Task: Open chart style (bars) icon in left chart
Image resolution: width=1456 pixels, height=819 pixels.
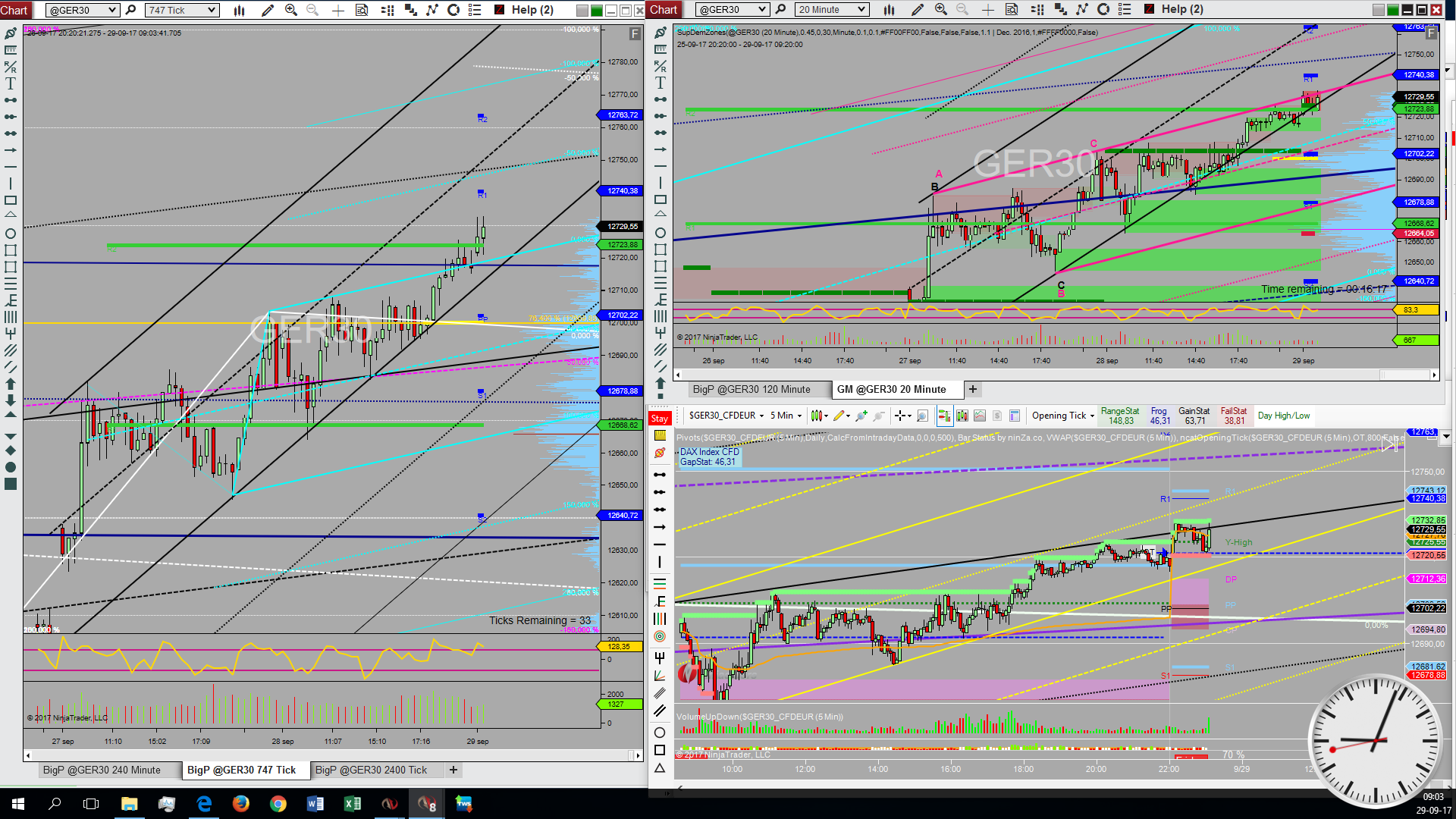Action: (239, 10)
